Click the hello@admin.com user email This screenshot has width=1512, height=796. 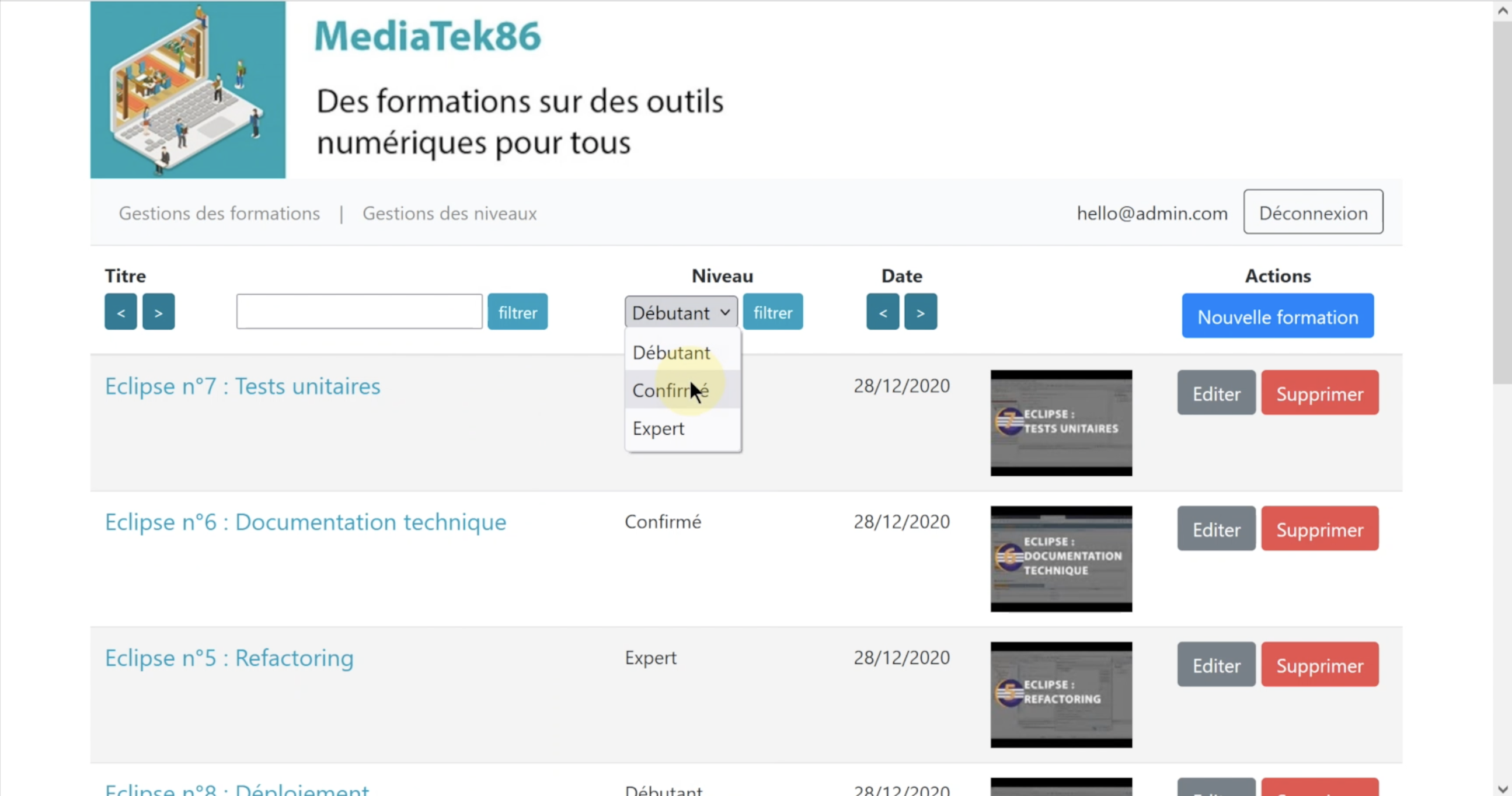(1152, 214)
